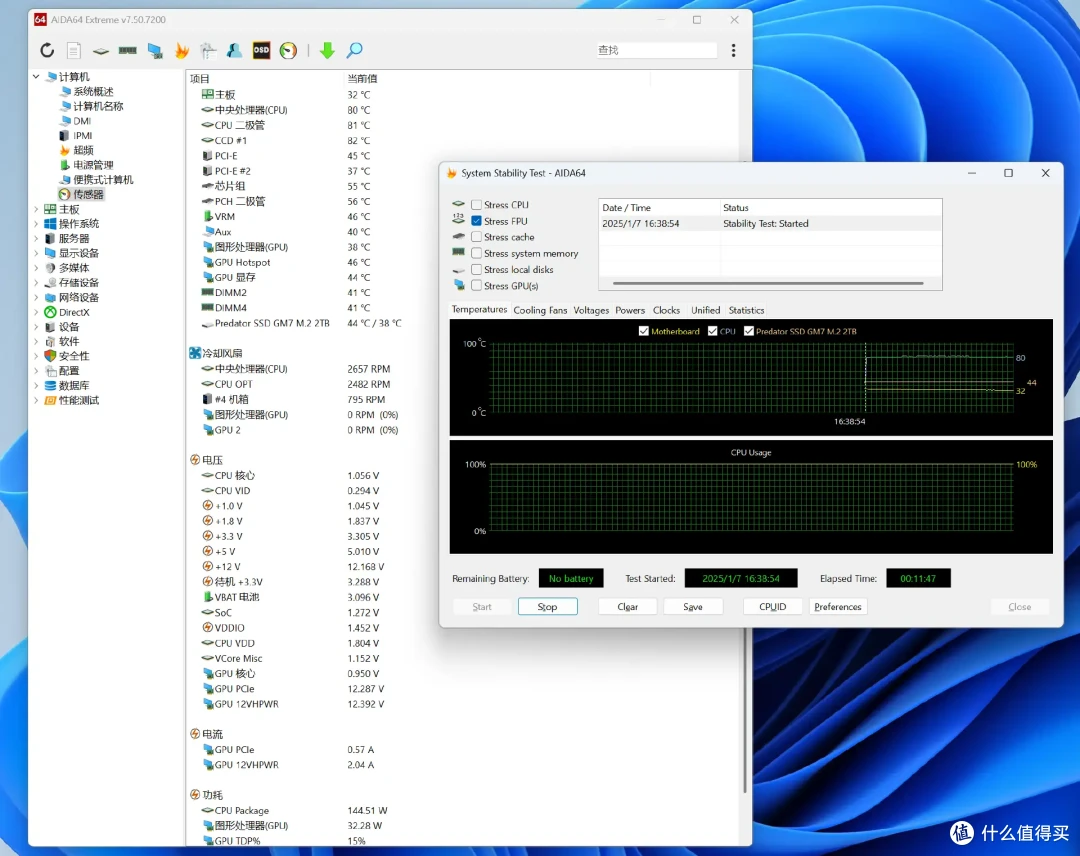Launch System Stability Test flame icon
Screen dimensions: 1080x856
(x=182, y=50)
